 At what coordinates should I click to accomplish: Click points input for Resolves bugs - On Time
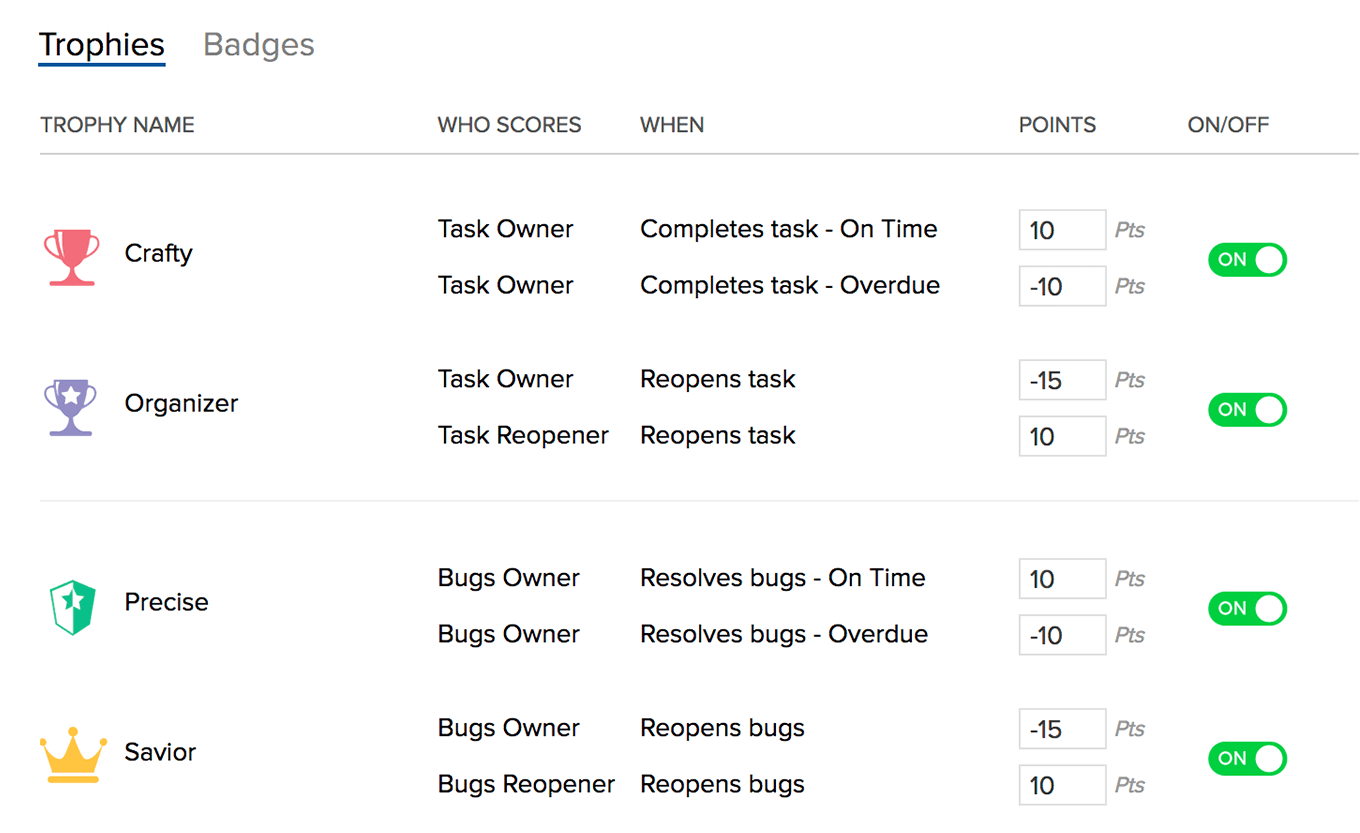(x=1062, y=579)
